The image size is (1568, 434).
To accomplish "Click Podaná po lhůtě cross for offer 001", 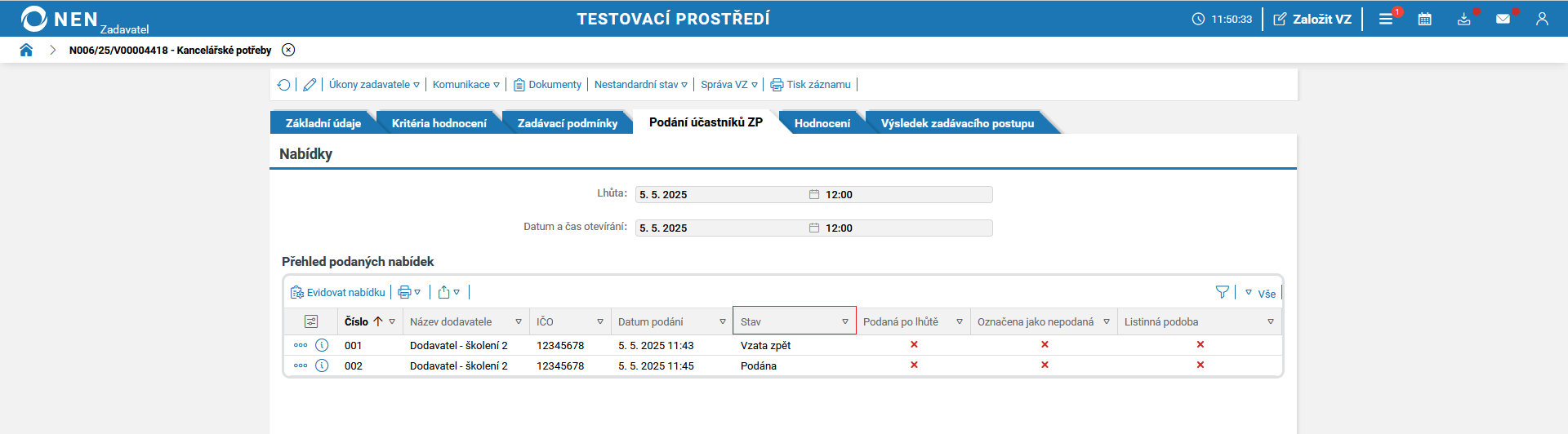I will [x=914, y=344].
